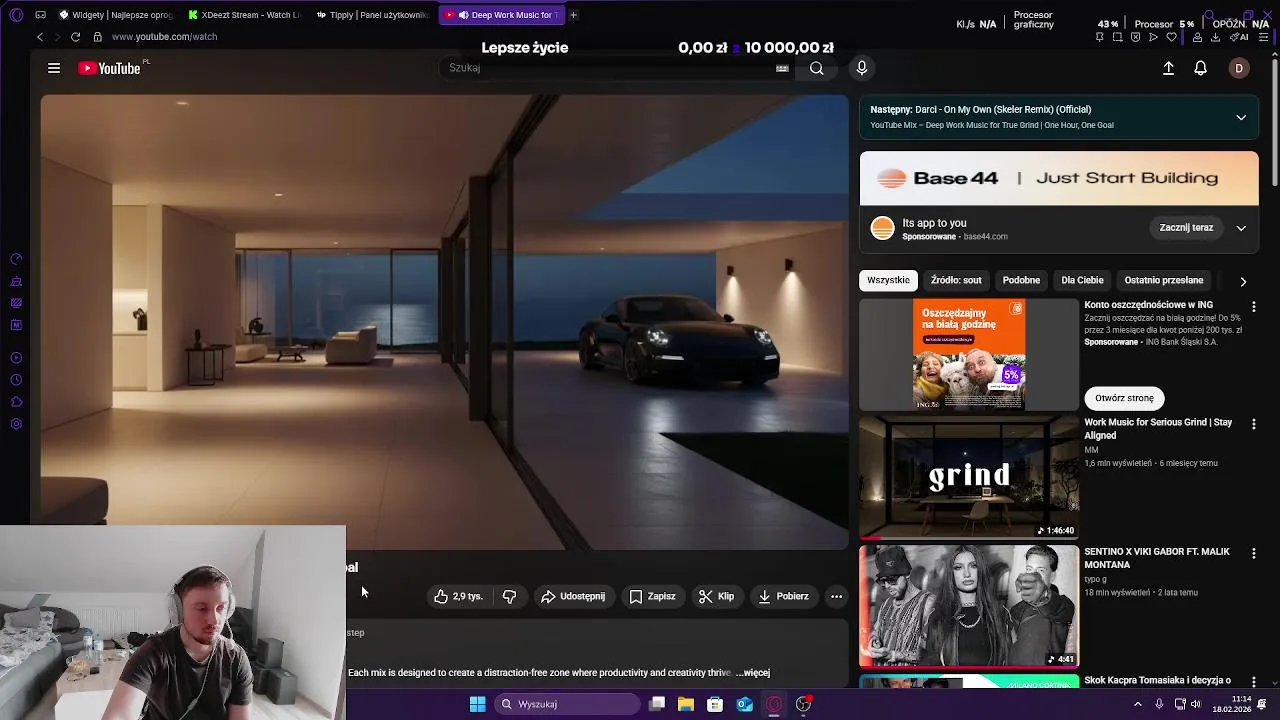Open Outlook from taskbar
The image size is (1280, 720).
point(745,704)
